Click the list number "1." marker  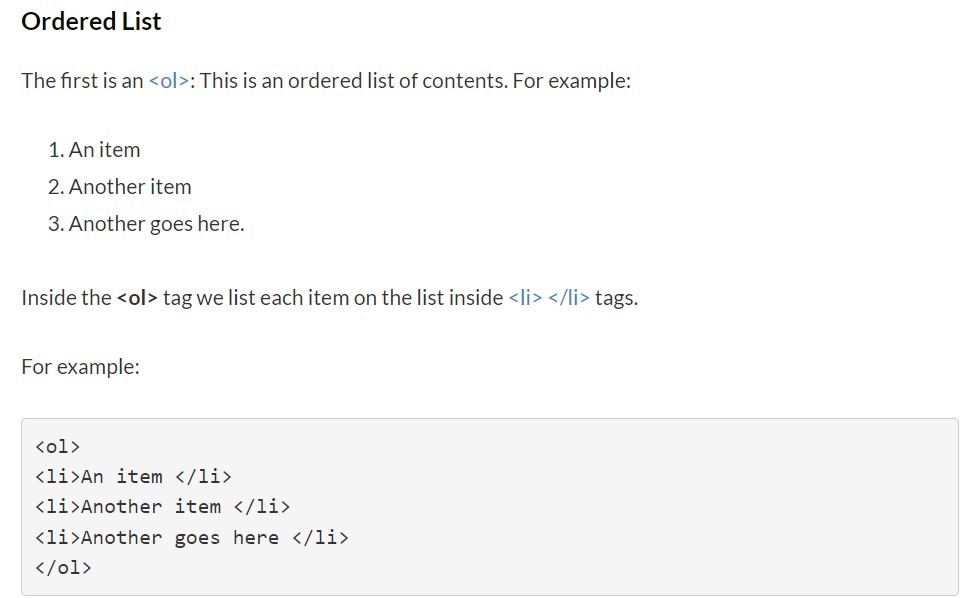(x=56, y=150)
